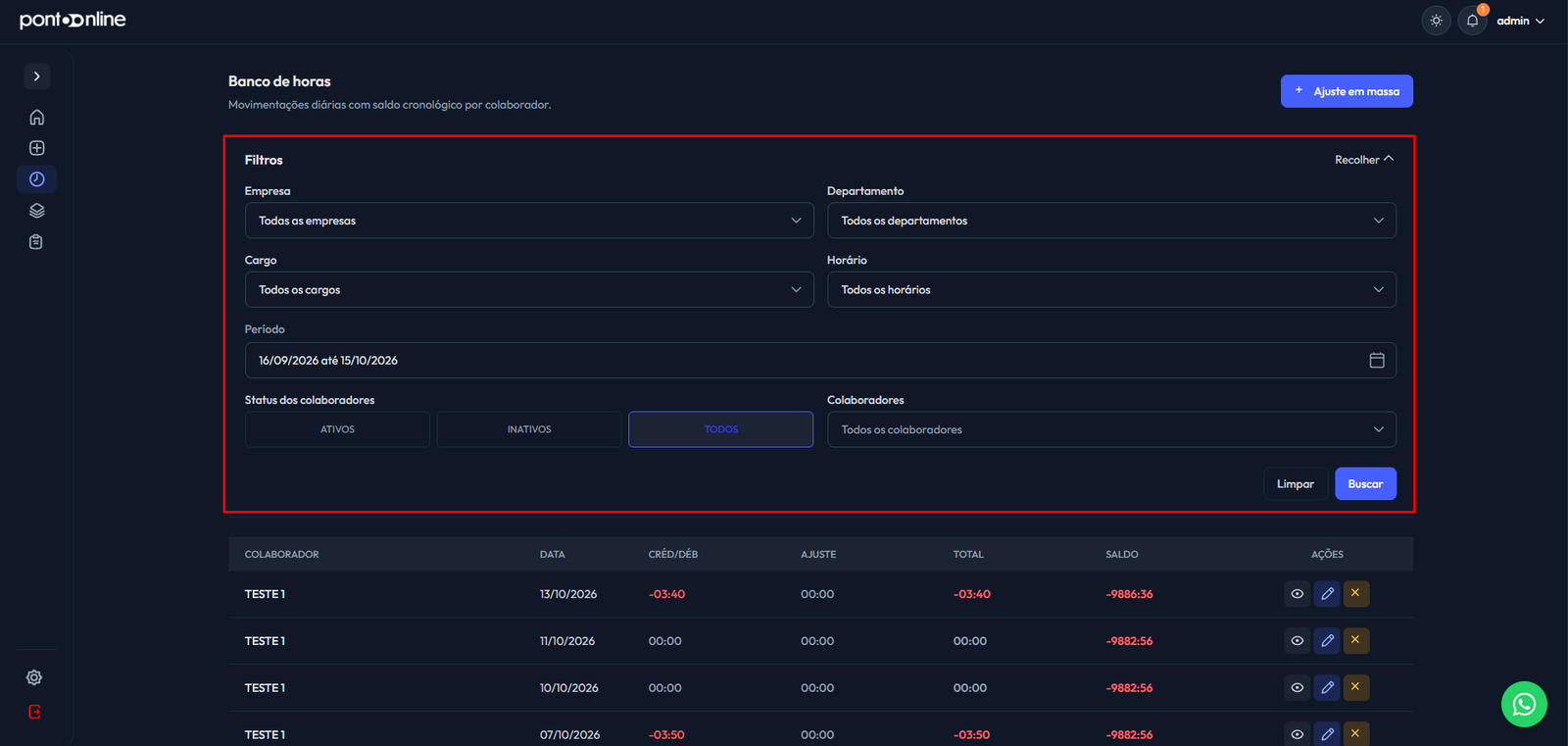1568x746 pixels.
Task: Click the red logout icon
Action: (34, 713)
